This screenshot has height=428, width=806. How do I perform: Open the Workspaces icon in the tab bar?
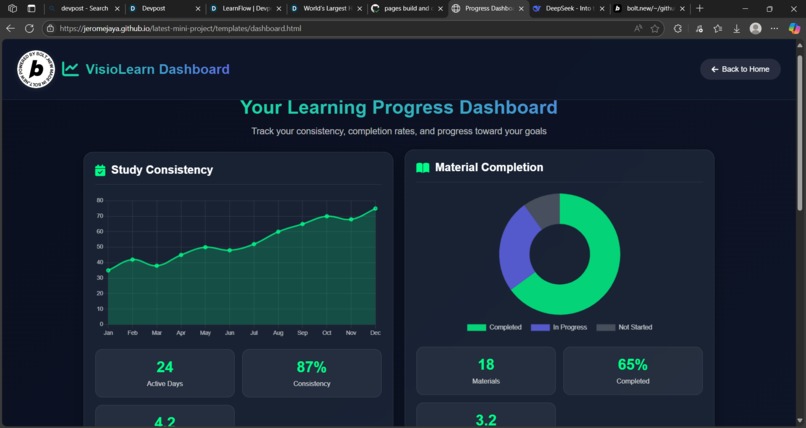coord(12,8)
